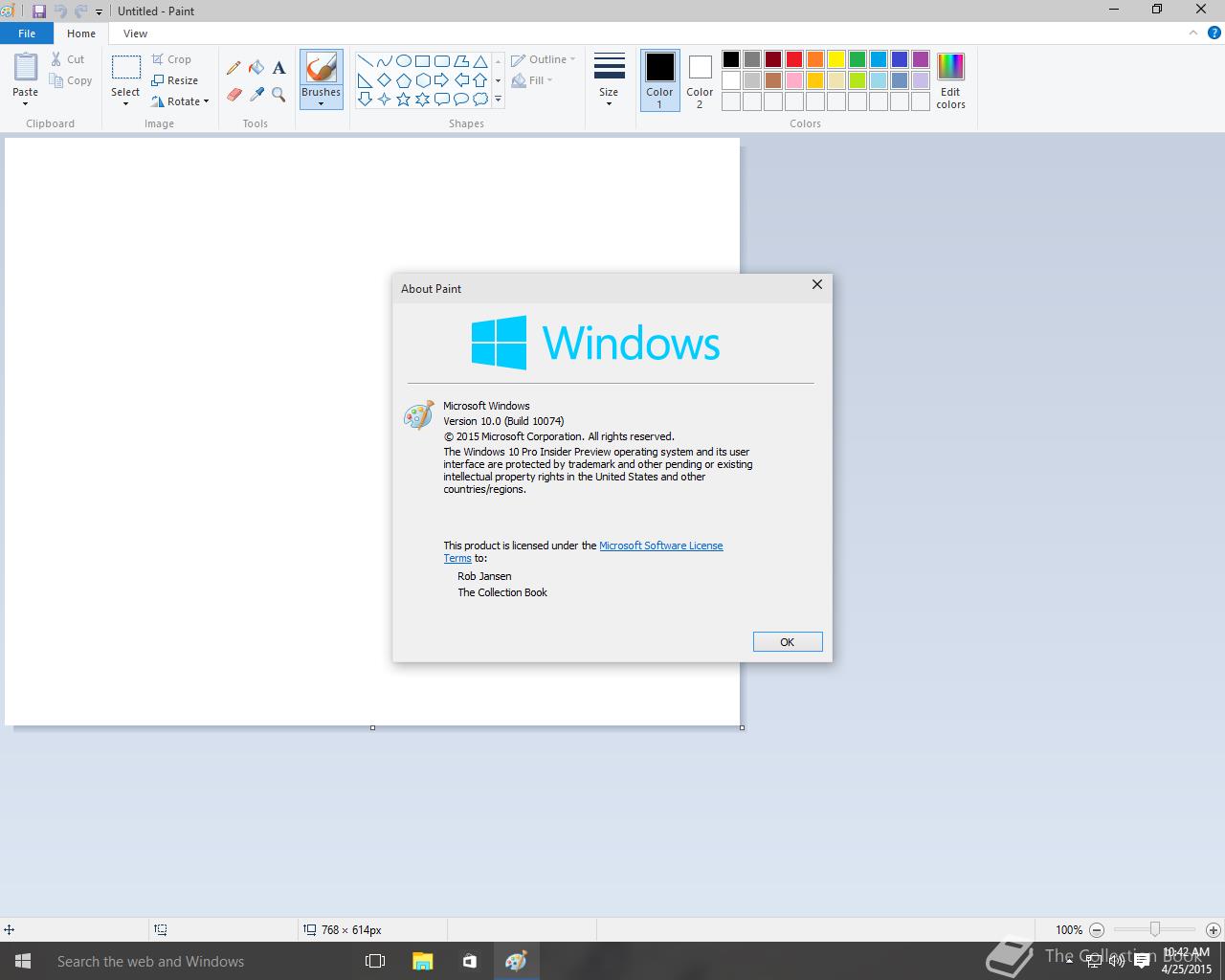This screenshot has width=1225, height=980.
Task: Click OK in About Paint dialog
Action: pyautogui.click(x=788, y=642)
